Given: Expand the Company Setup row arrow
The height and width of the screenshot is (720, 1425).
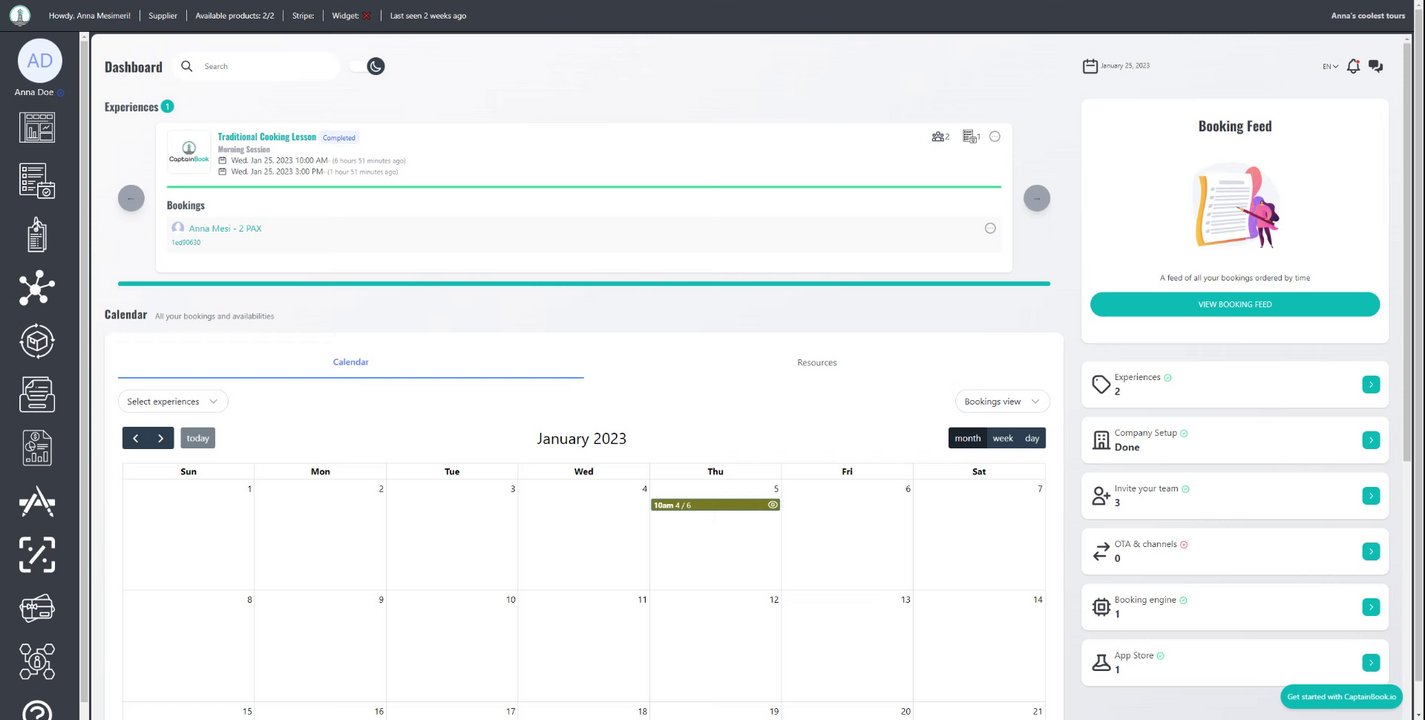Looking at the screenshot, I should point(1371,440).
